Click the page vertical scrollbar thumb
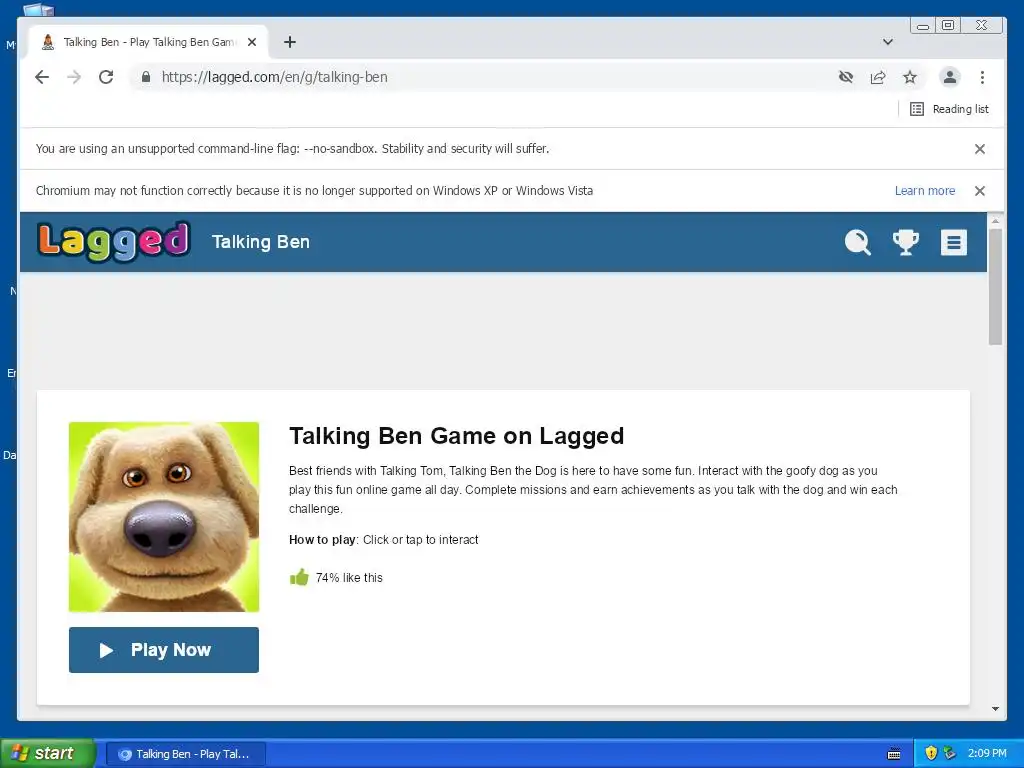1024x768 pixels. 995,286
